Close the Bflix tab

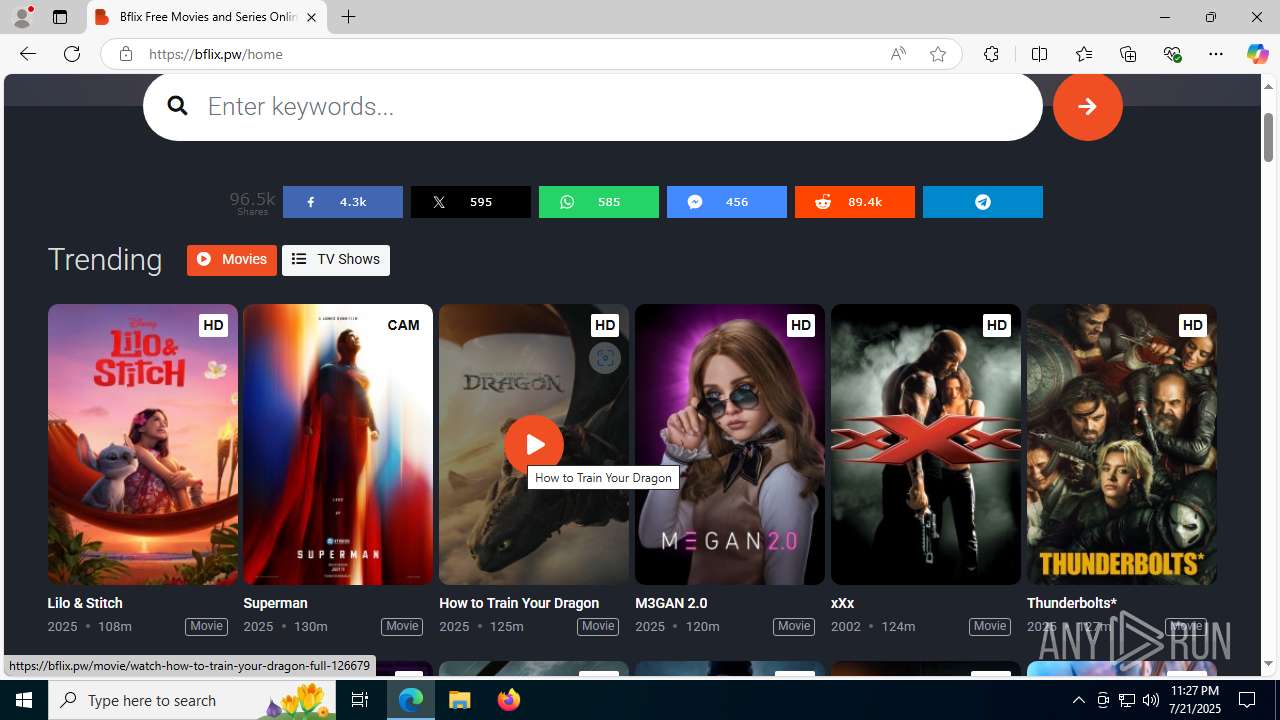tap(311, 17)
